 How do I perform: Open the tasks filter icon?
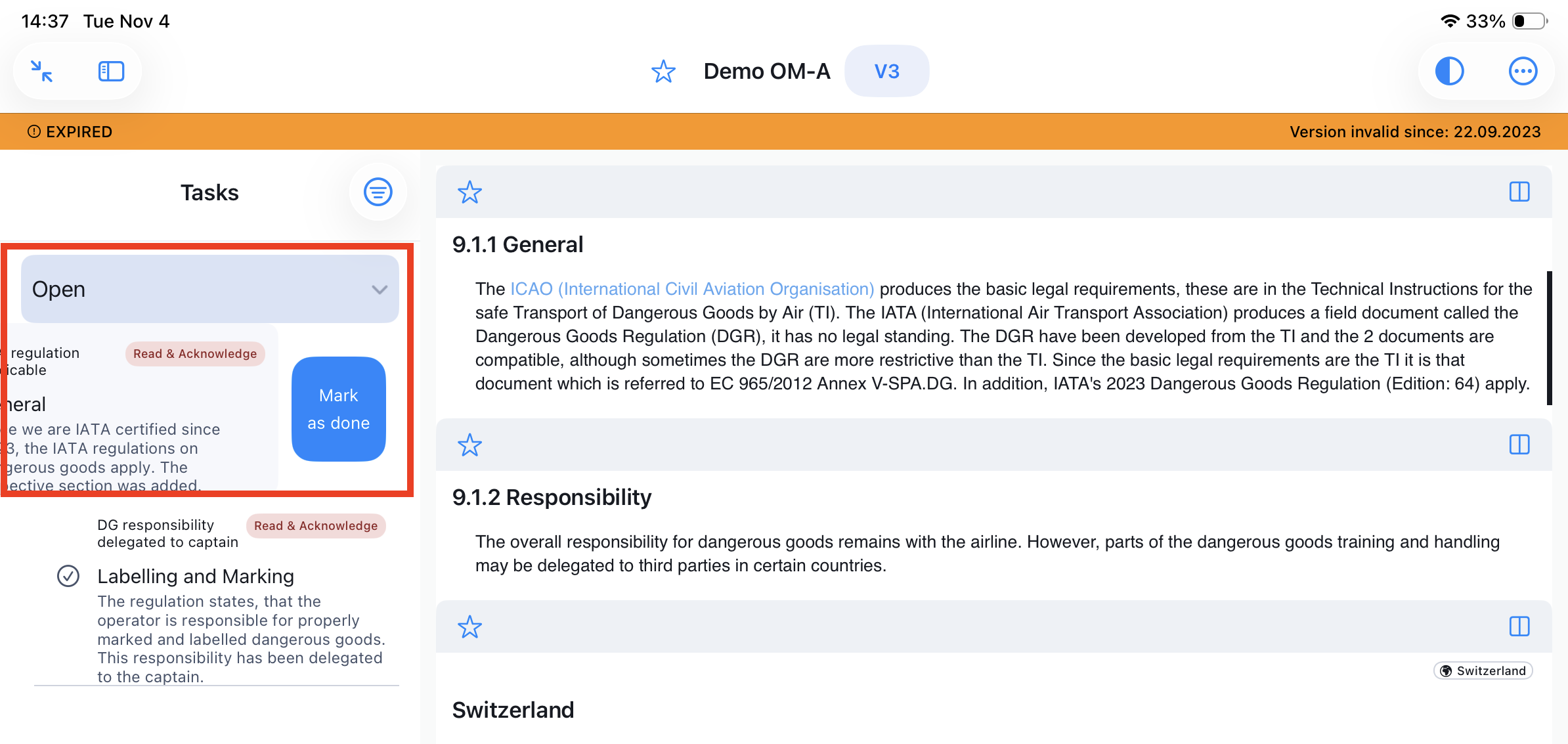[378, 192]
